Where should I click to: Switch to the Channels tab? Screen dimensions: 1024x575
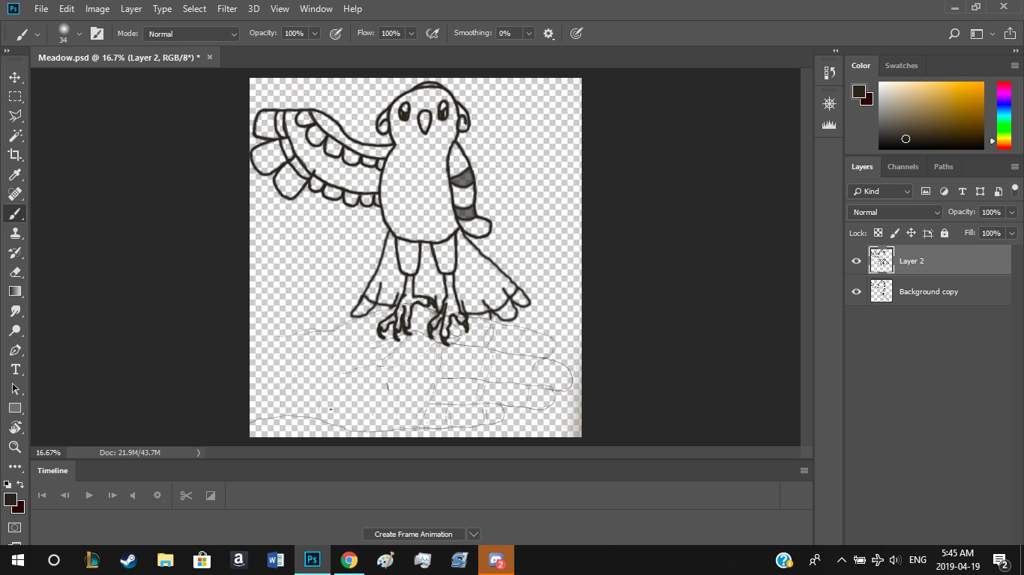(x=903, y=167)
